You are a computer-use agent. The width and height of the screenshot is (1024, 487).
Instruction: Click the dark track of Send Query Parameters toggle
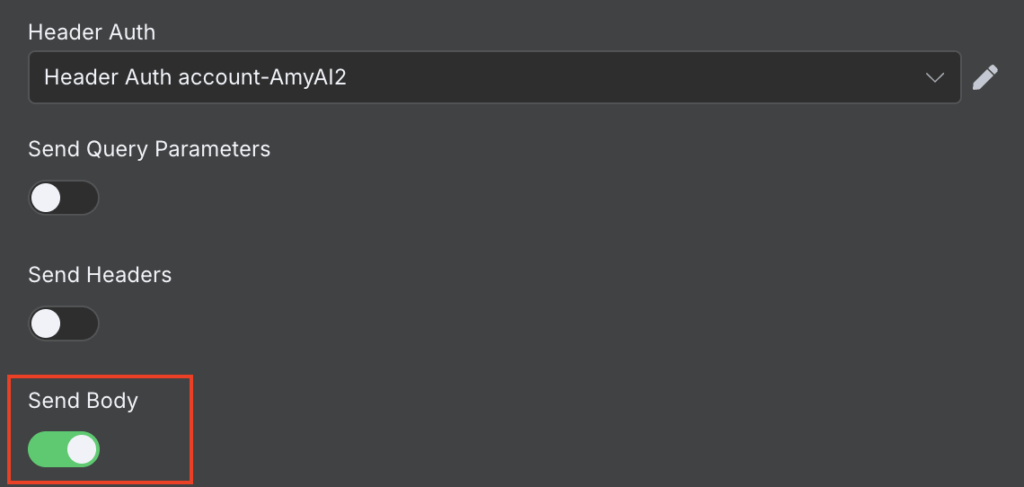point(80,198)
